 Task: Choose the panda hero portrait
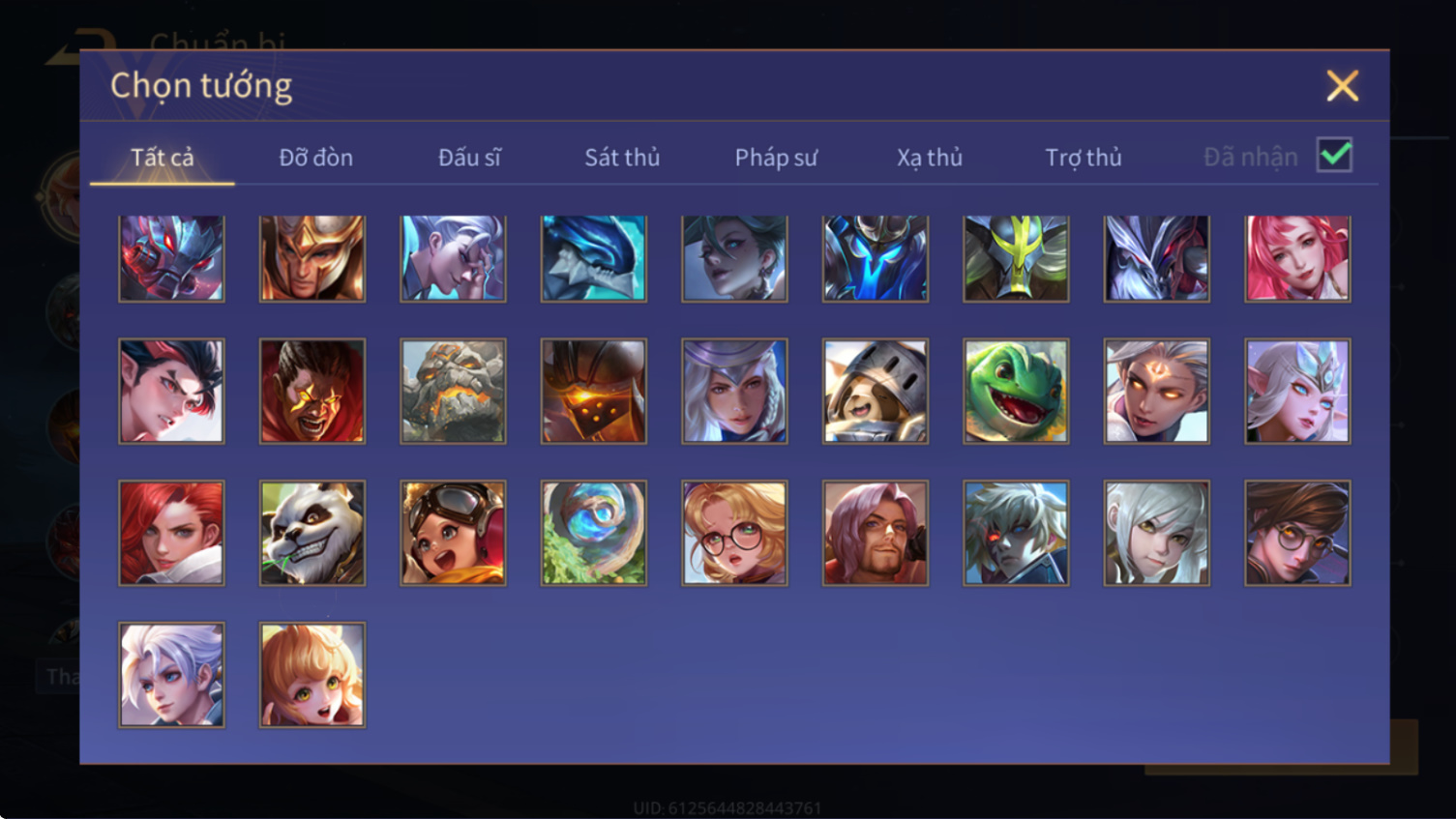312,533
